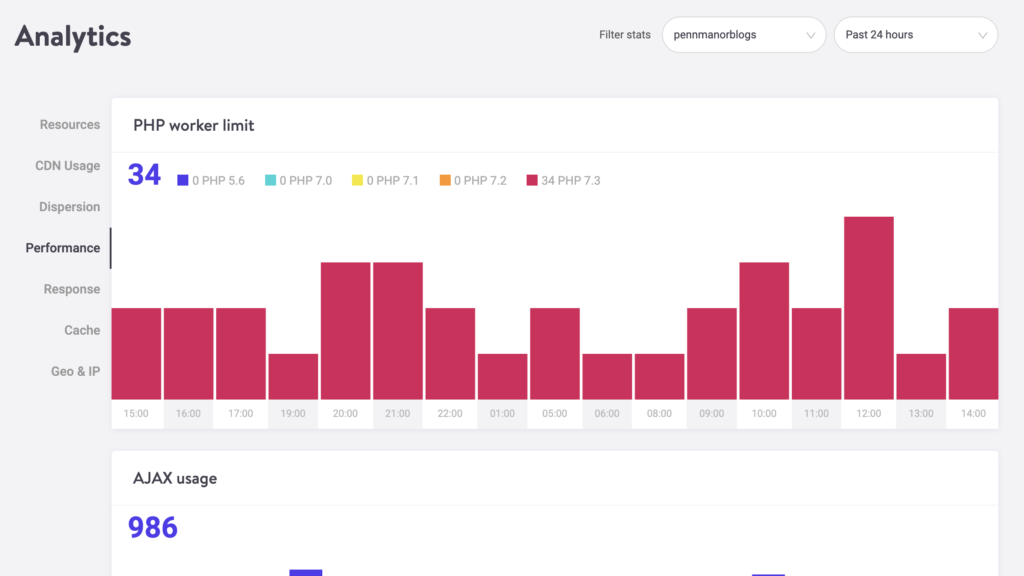Open CDN Usage section
The height and width of the screenshot is (576, 1024).
68,166
